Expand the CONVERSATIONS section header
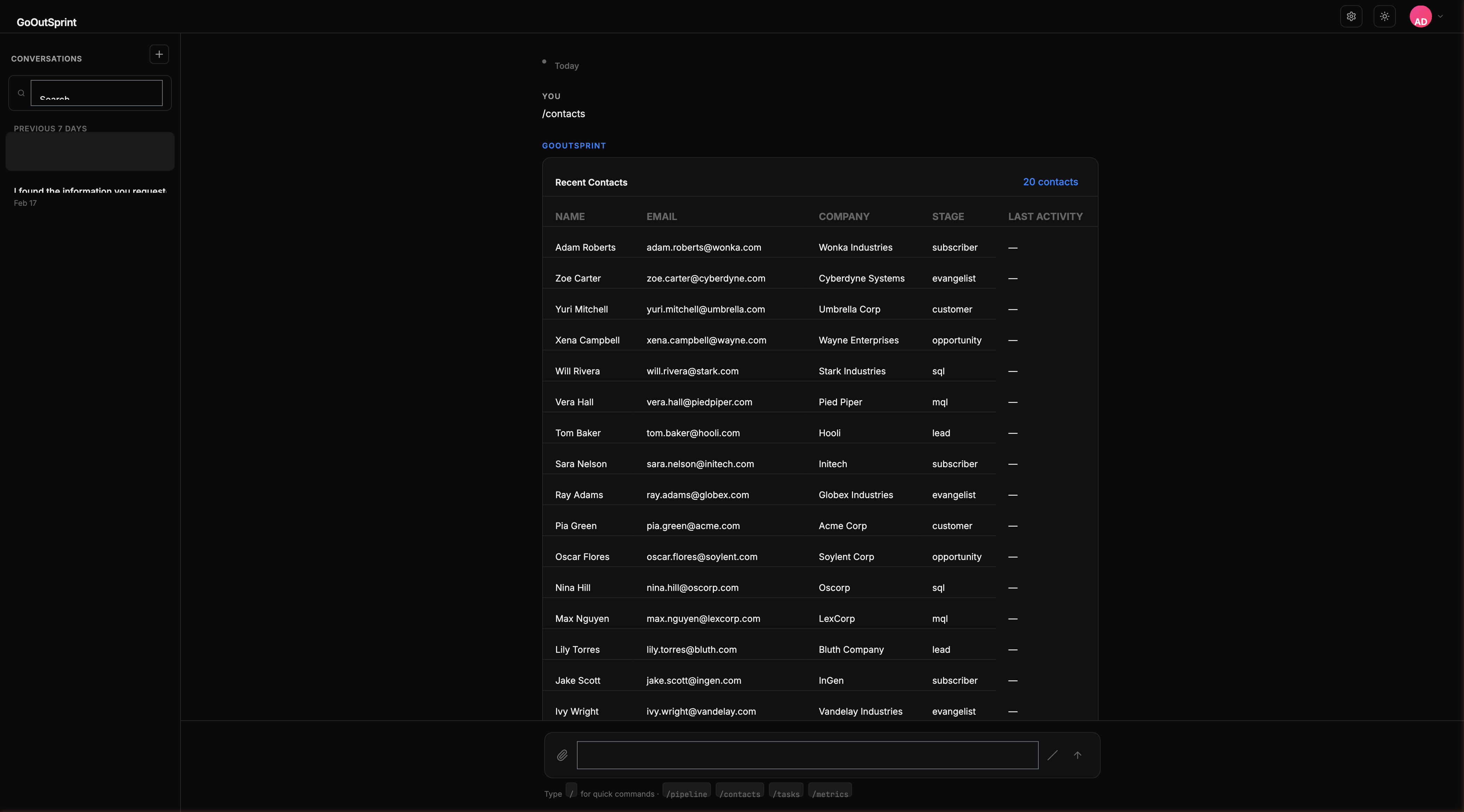 click(47, 58)
